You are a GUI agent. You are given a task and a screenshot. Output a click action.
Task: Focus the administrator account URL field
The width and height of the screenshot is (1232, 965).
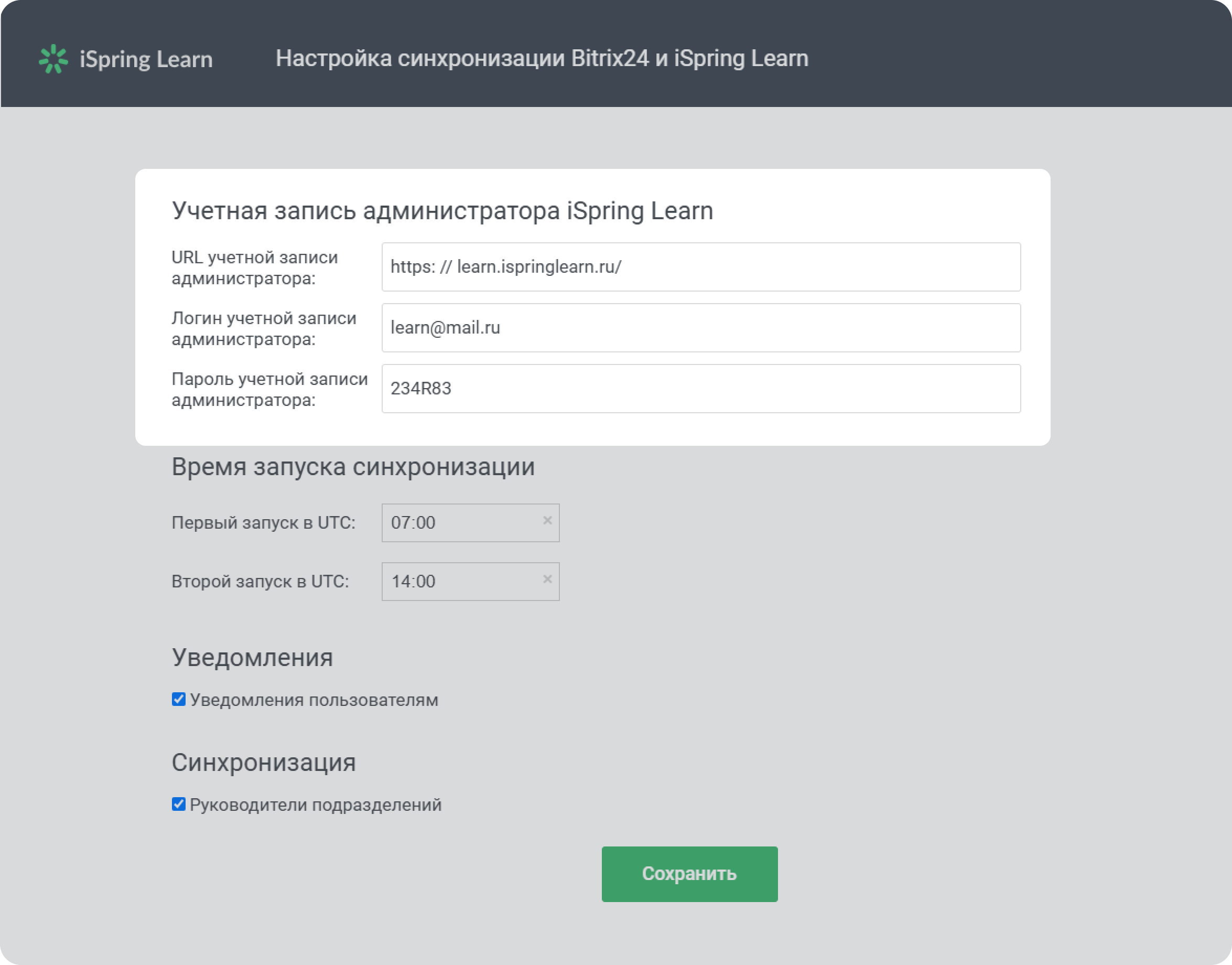coord(701,266)
